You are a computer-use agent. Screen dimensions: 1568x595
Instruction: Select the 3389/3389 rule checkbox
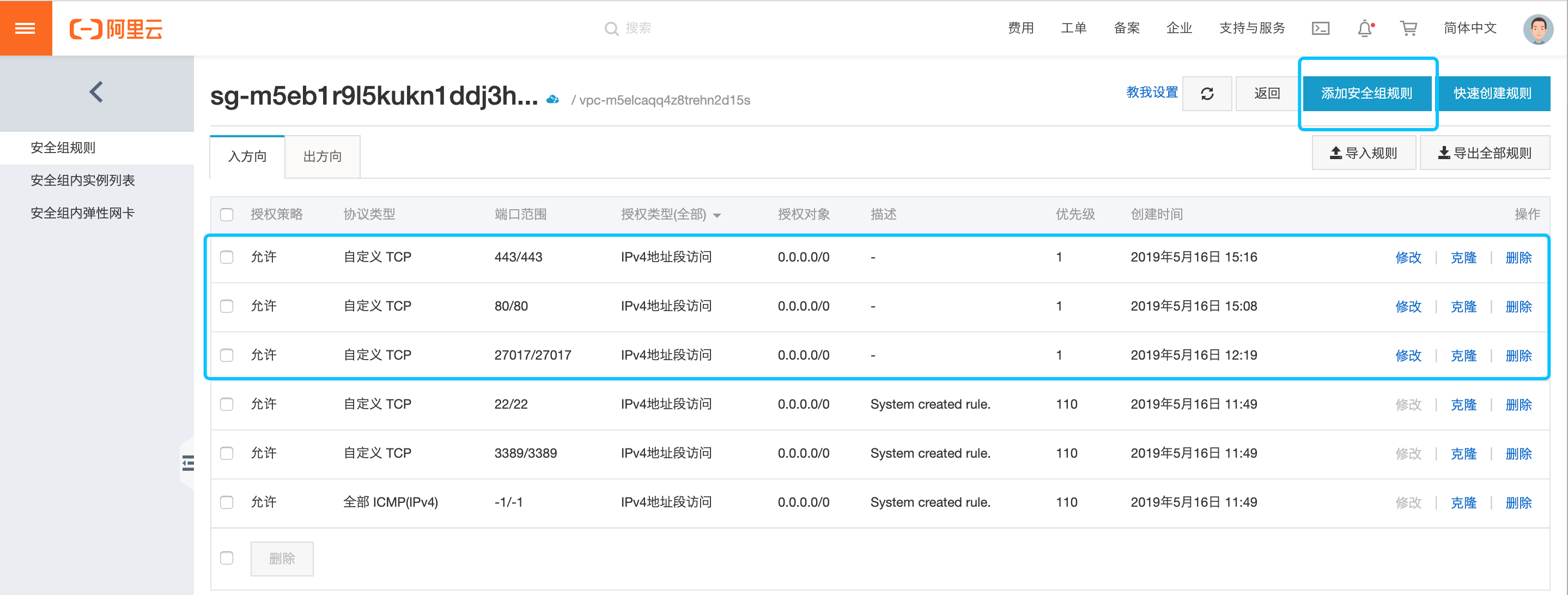tap(227, 453)
